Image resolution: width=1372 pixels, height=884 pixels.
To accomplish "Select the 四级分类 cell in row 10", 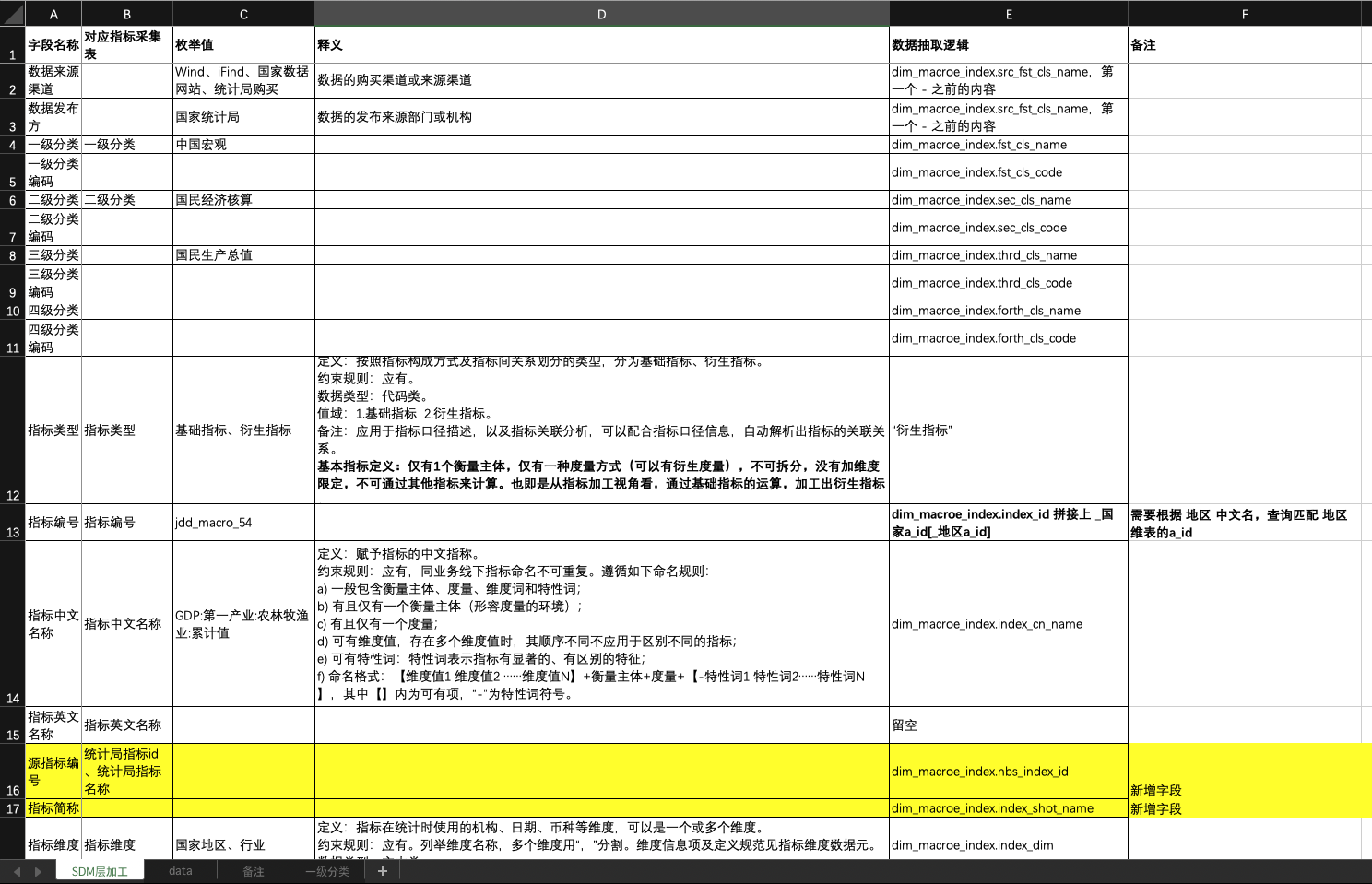I will (x=53, y=311).
